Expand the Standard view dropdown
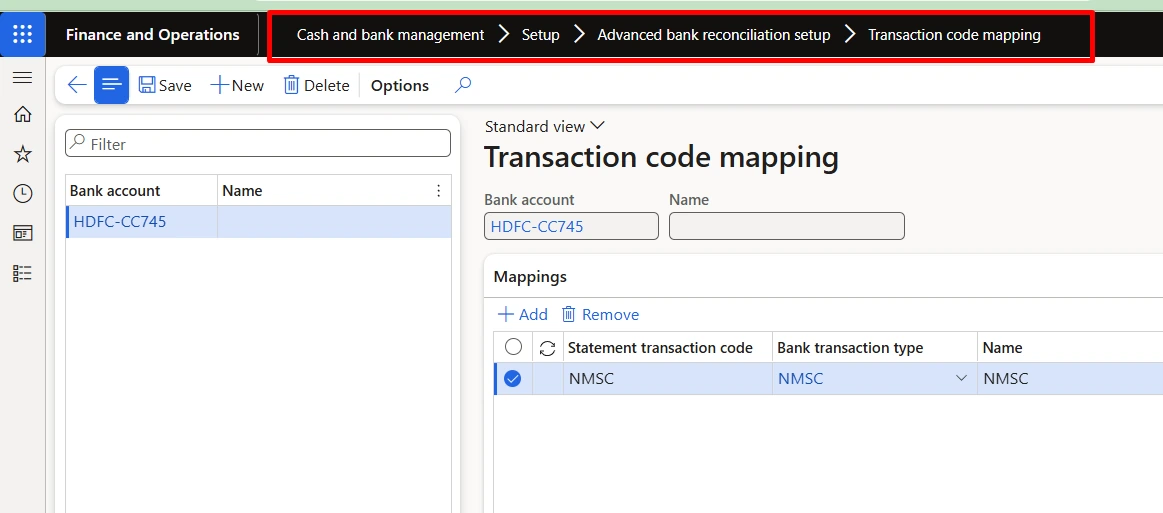This screenshot has width=1163, height=513. (x=545, y=127)
